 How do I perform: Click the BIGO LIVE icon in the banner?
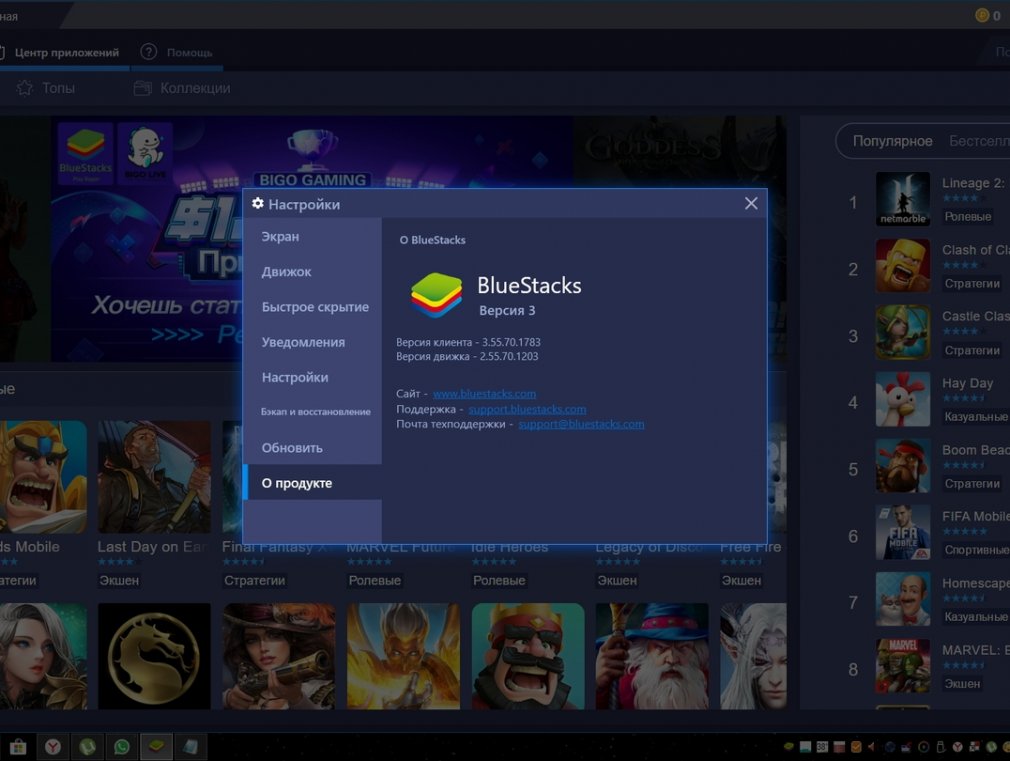tap(145, 153)
